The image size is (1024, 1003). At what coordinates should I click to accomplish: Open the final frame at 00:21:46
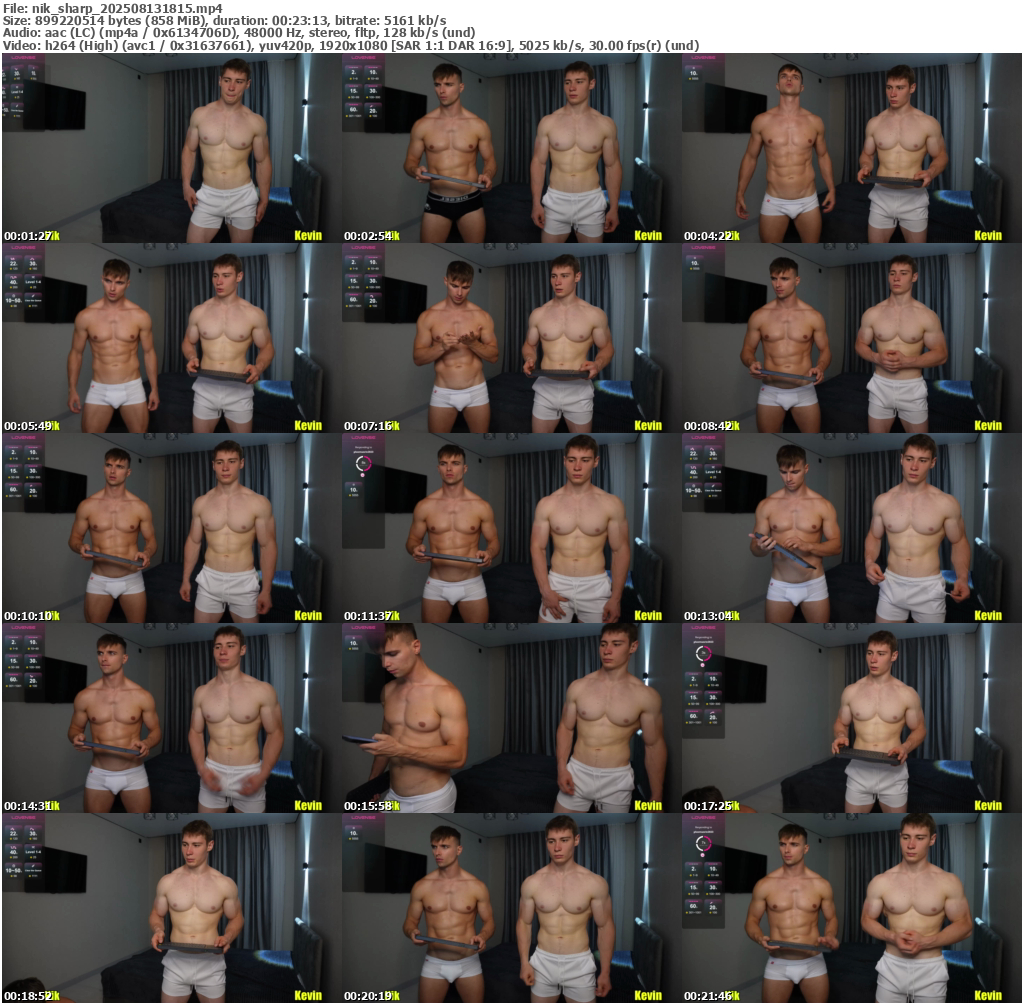pos(852,908)
